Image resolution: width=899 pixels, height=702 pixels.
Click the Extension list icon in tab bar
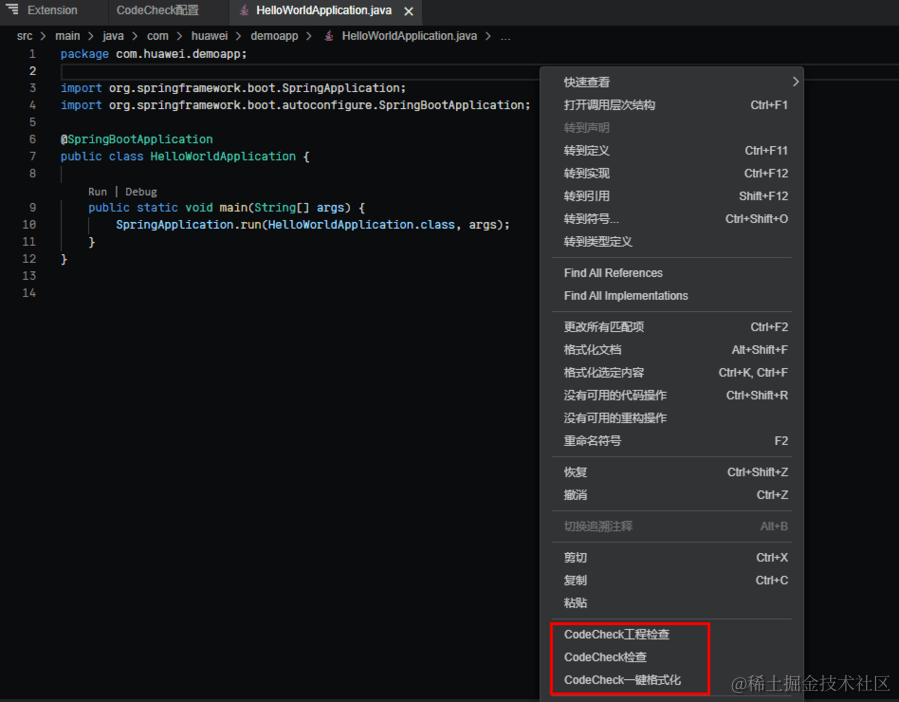coord(13,10)
